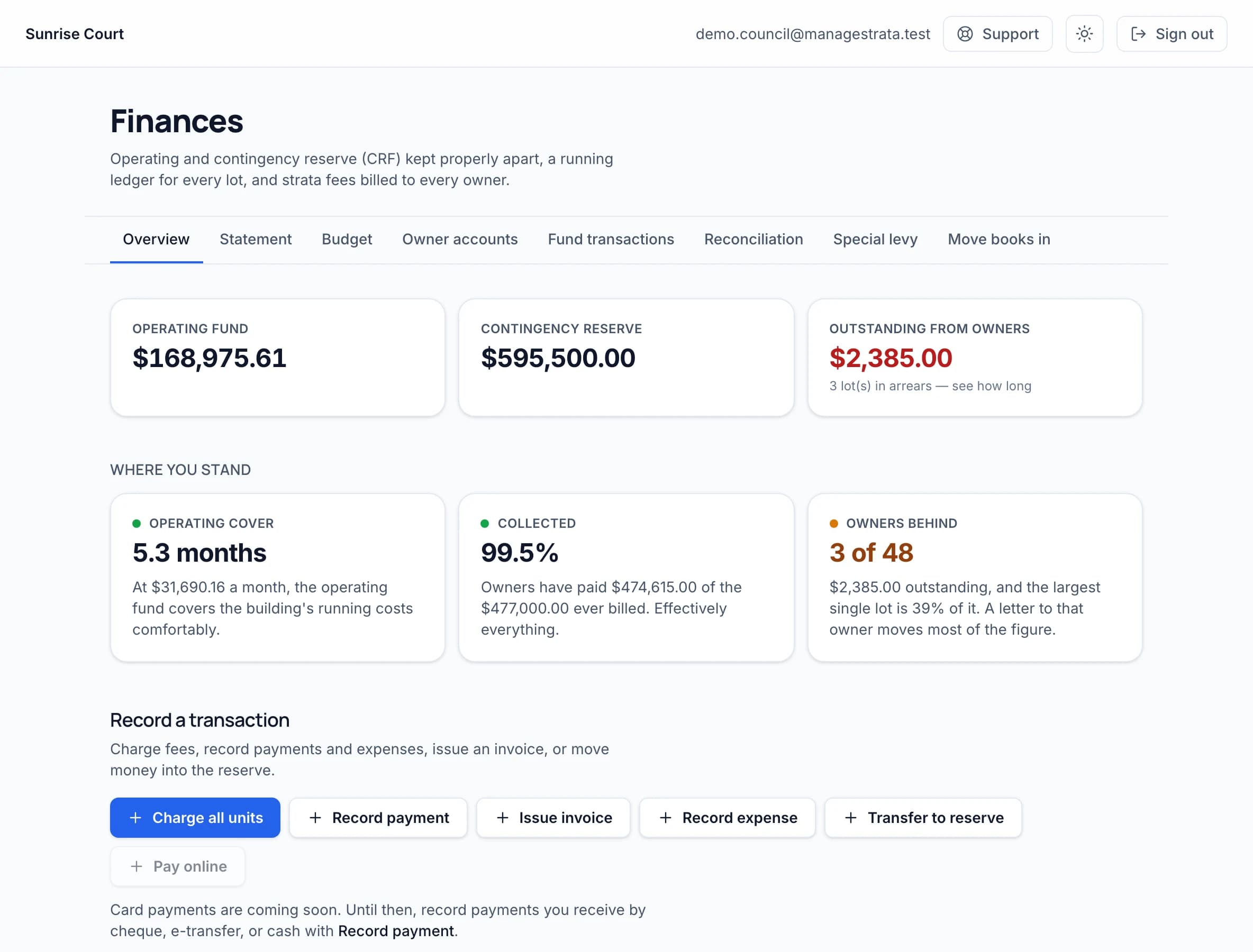1253x952 pixels.
Task: Click the plus icon on Record expense
Action: 666,818
